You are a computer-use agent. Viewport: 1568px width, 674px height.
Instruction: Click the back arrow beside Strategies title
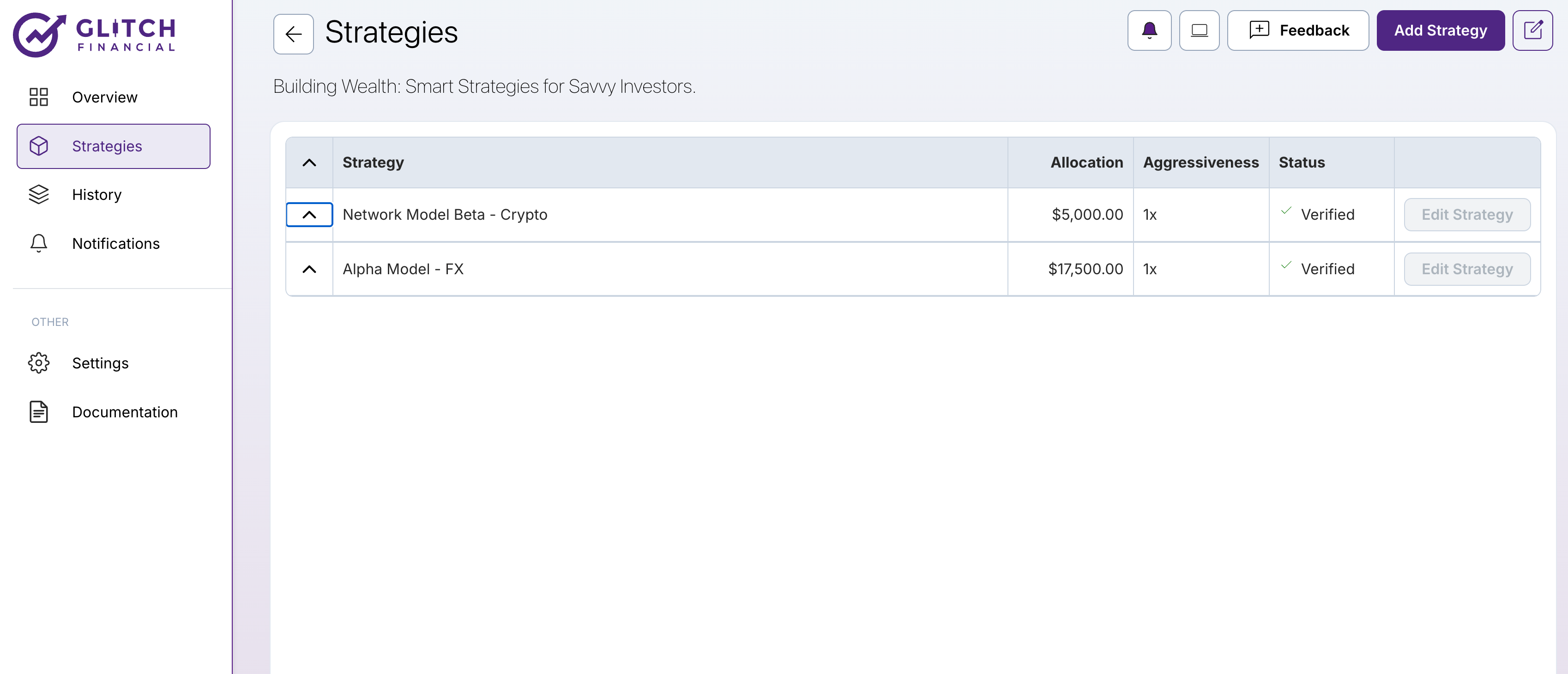(293, 34)
